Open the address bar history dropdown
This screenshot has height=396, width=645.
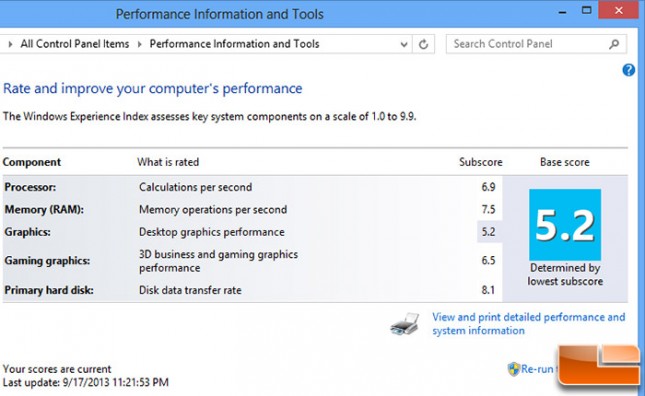click(404, 44)
